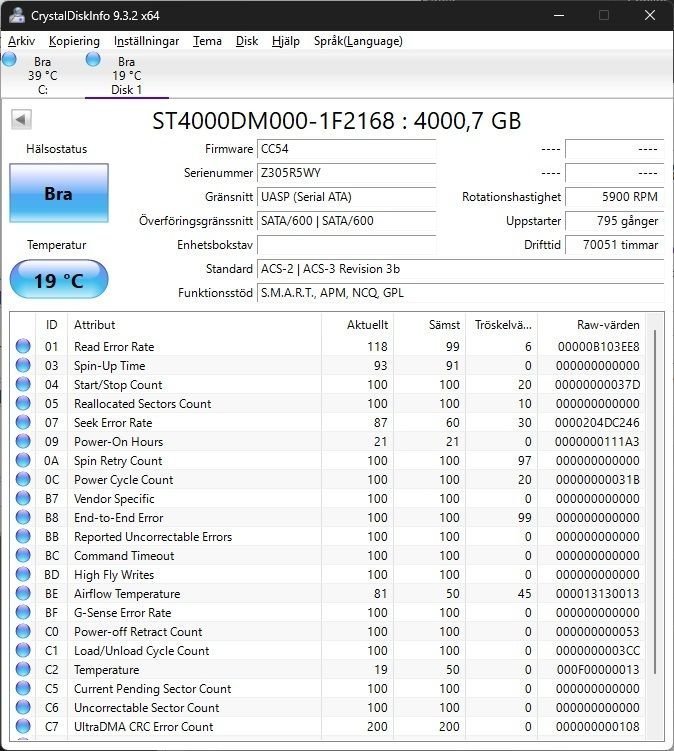Viewport: 674px width, 751px height.
Task: Open the Tema menu
Action: [x=207, y=41]
